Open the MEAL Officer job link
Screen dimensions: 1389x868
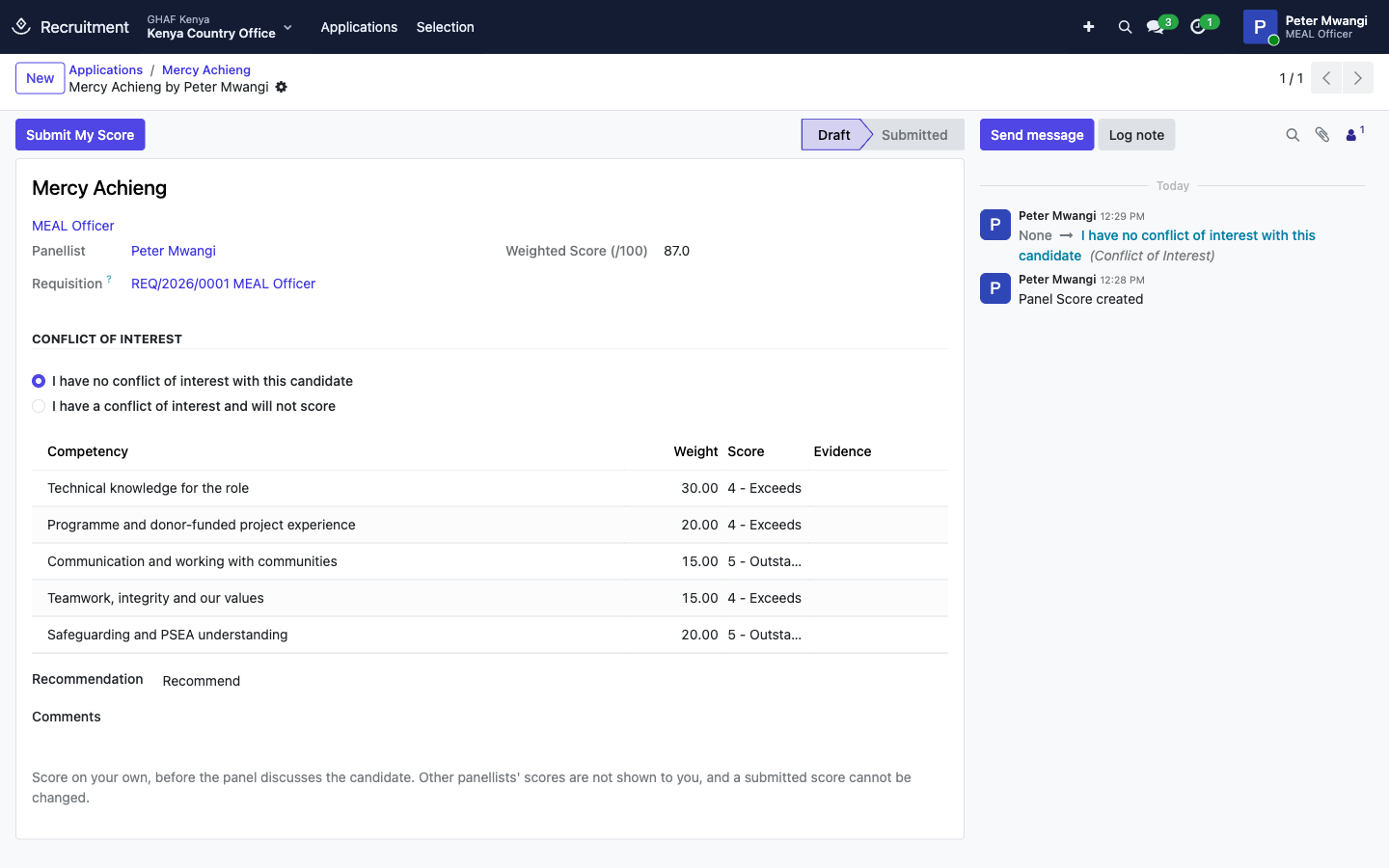(x=73, y=226)
